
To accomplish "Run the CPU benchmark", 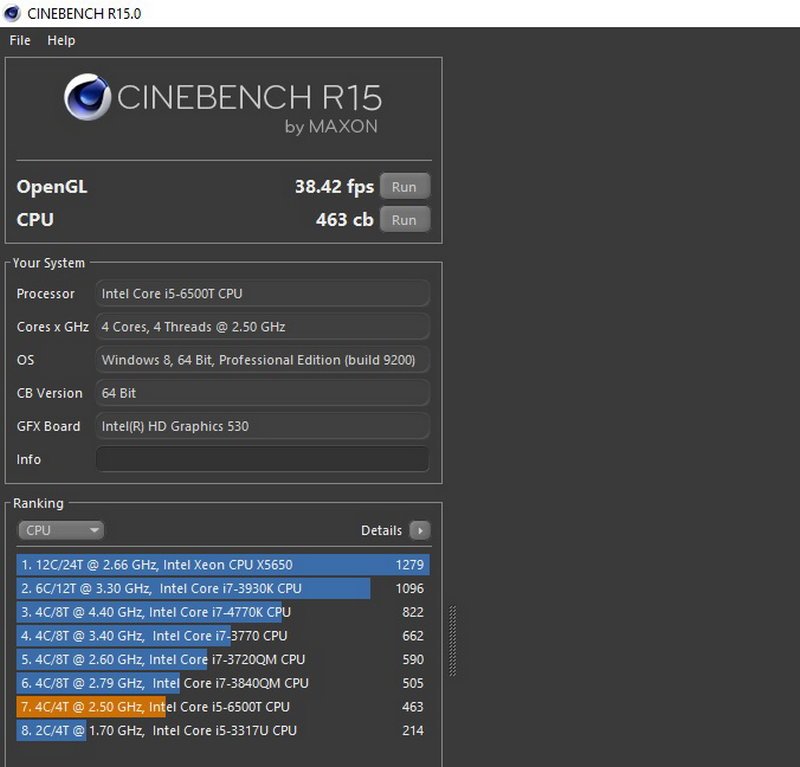I will pyautogui.click(x=404, y=220).
